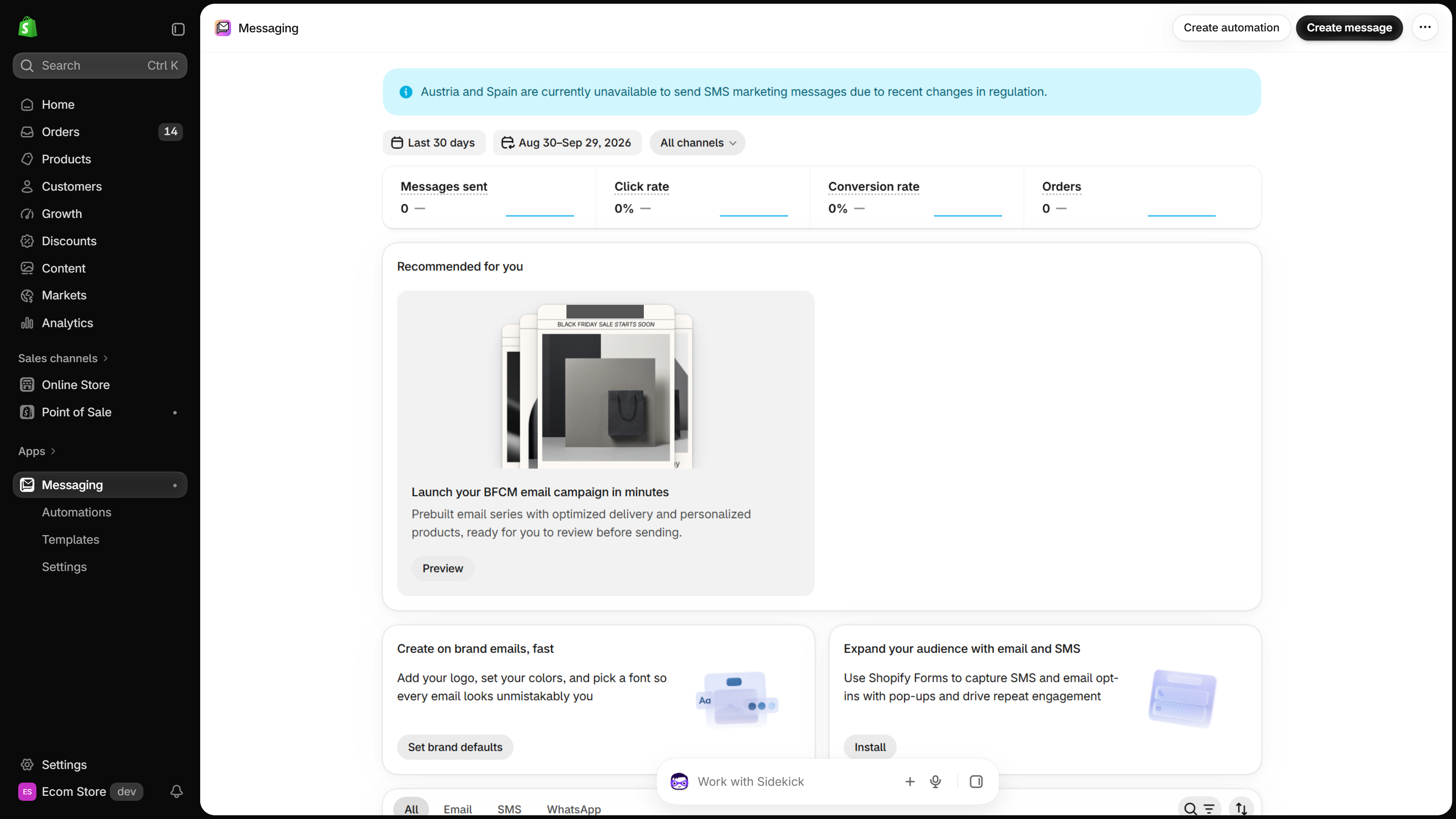The height and width of the screenshot is (819, 1456).
Task: Switch to the Email tab
Action: [x=457, y=809]
